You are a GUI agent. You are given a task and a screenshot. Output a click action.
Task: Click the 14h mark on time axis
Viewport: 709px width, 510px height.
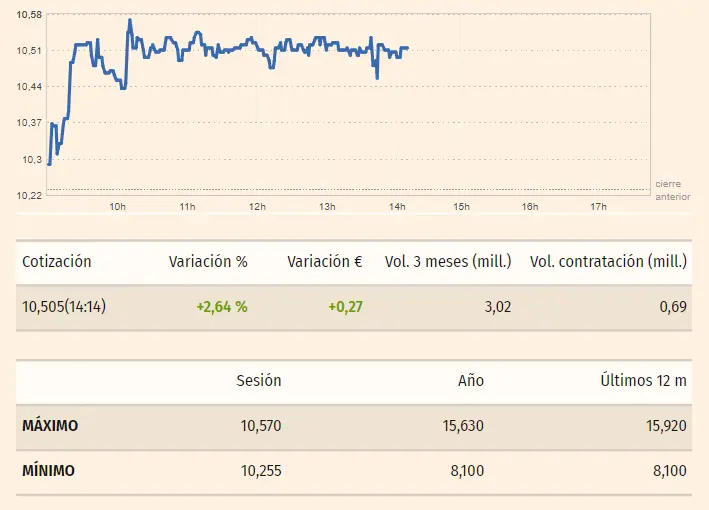click(396, 207)
